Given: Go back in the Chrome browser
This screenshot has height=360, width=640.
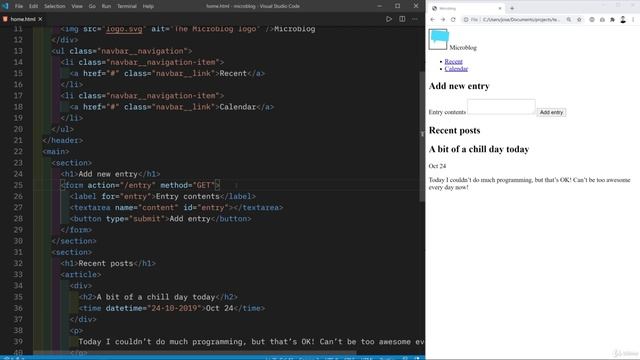Looking at the screenshot, I should (433, 20).
